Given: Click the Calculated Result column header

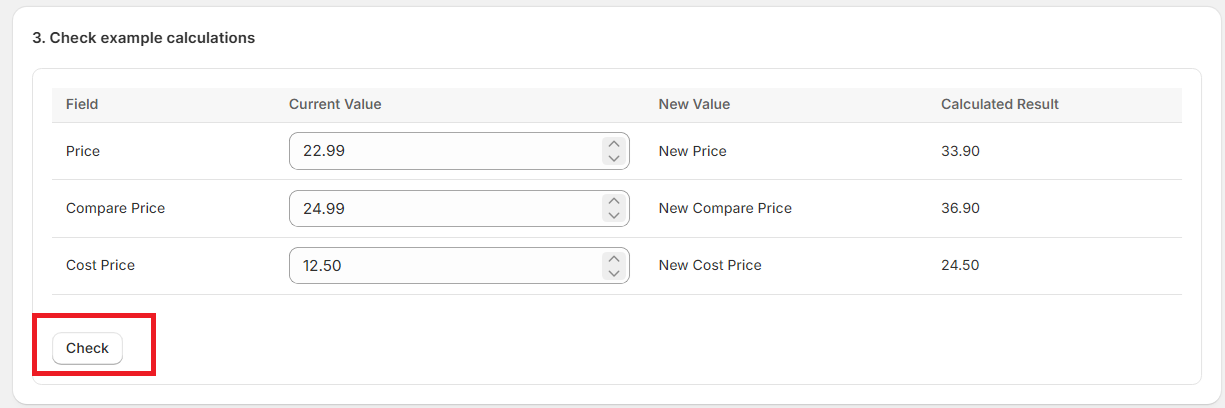Looking at the screenshot, I should pos(999,104).
